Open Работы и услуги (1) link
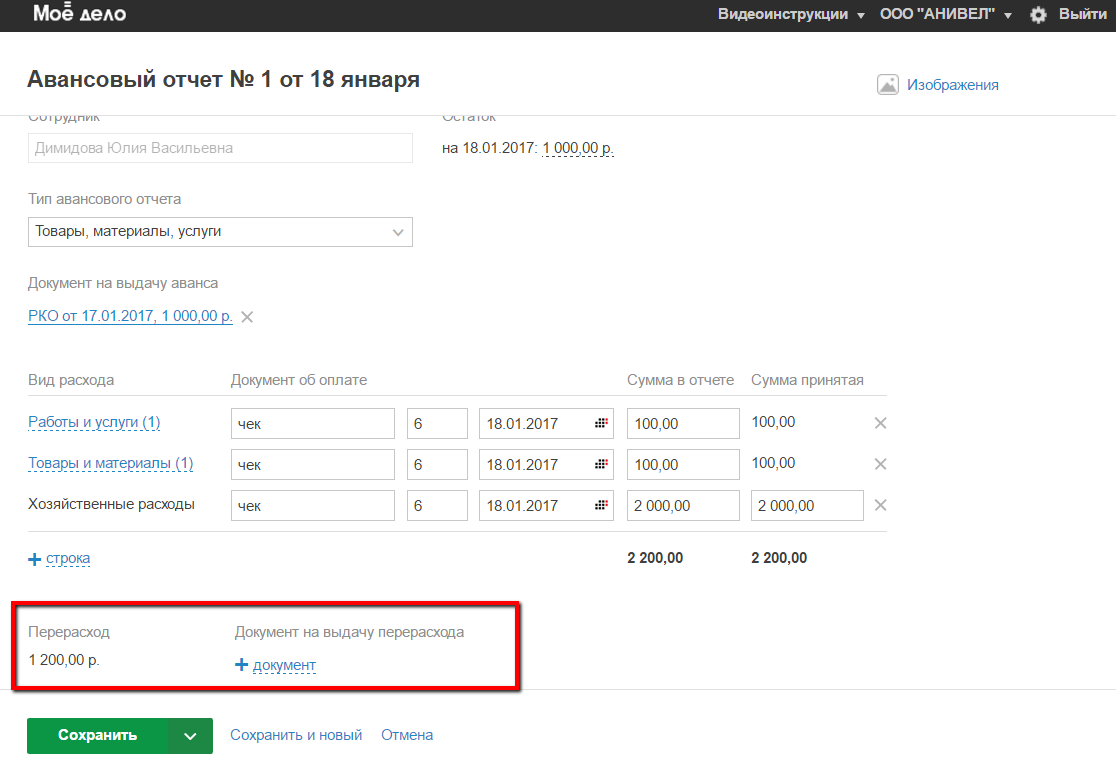 (94, 422)
